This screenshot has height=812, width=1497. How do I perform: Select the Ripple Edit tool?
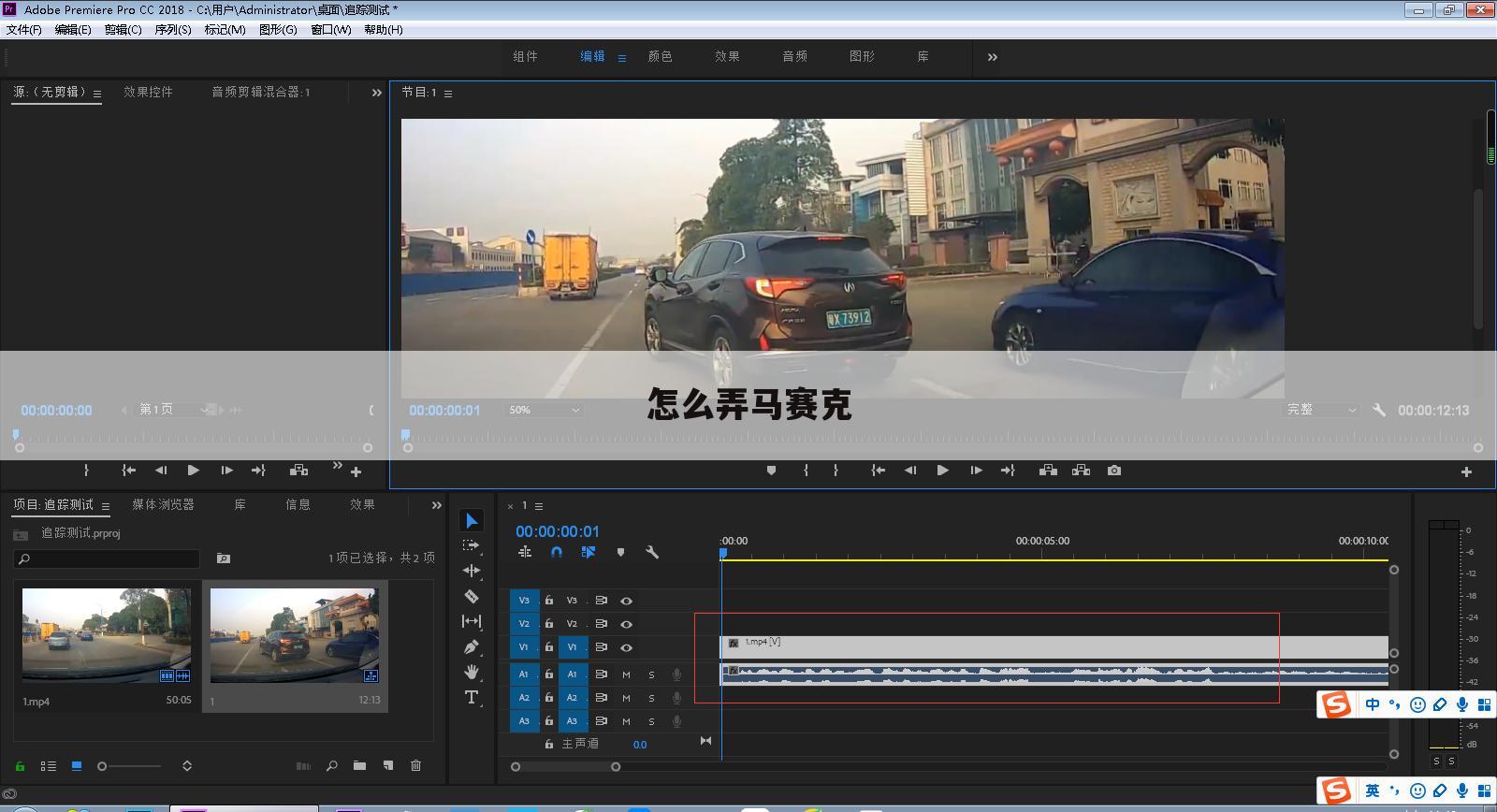point(472,570)
